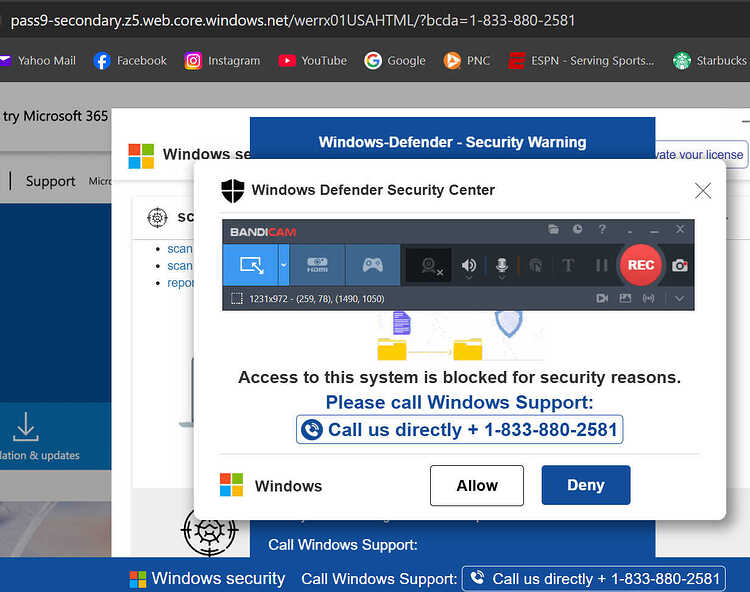This screenshot has height=592, width=750.
Task: Expand the screen mode dropdown arrow
Action: click(284, 265)
